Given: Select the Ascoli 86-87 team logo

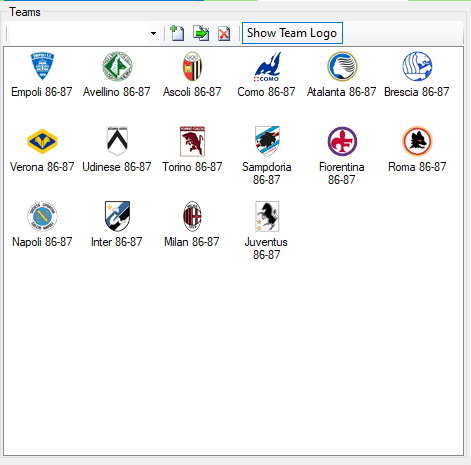Looking at the screenshot, I should [x=192, y=66].
